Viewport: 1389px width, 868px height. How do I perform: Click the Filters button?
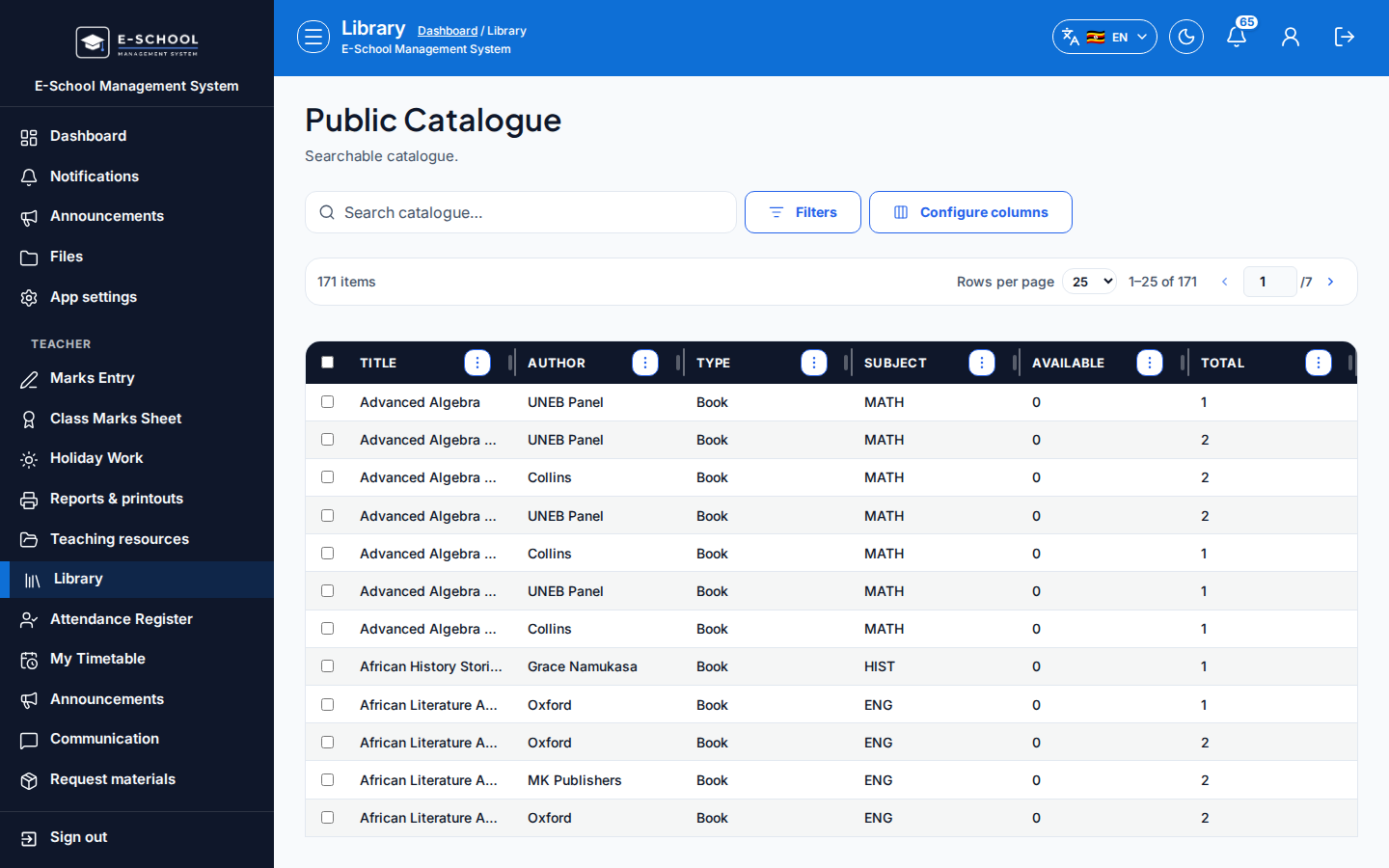pos(803,212)
